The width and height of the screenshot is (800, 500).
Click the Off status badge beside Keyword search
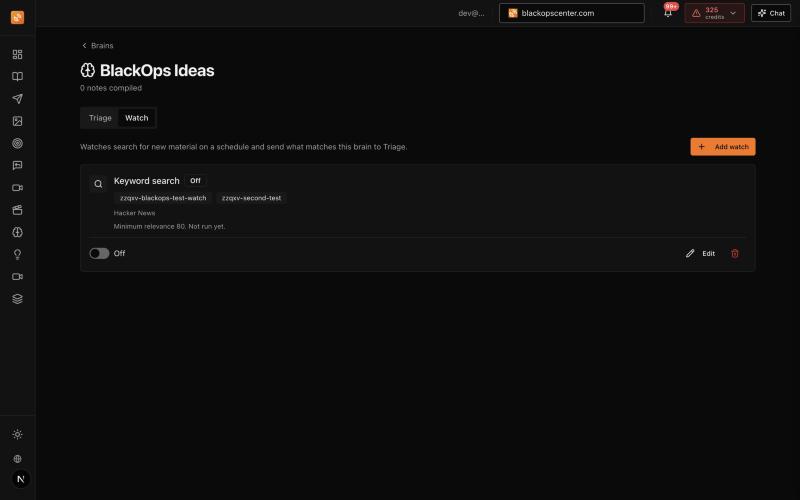(195, 181)
